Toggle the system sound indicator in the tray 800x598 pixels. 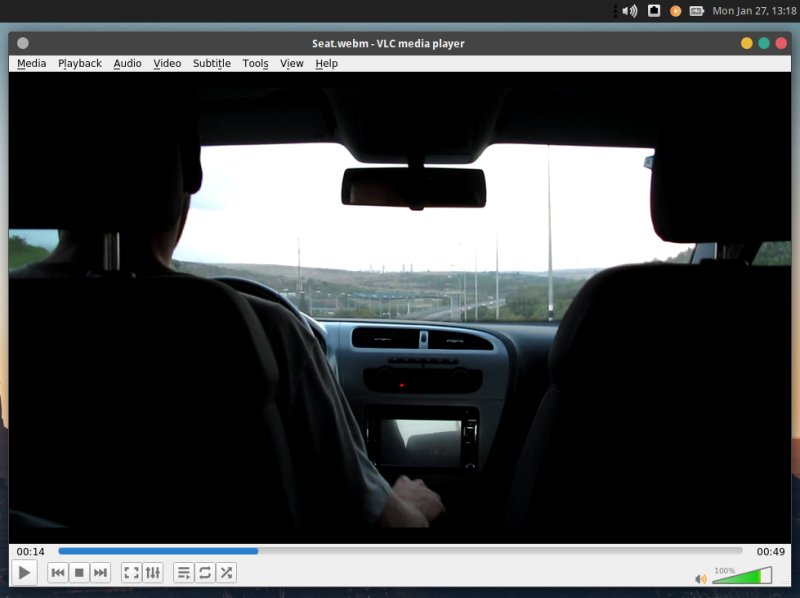(x=629, y=11)
